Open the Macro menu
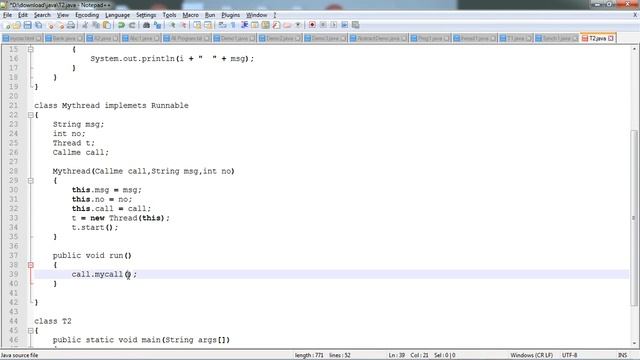Screen dimensions: 640x360 191,15
